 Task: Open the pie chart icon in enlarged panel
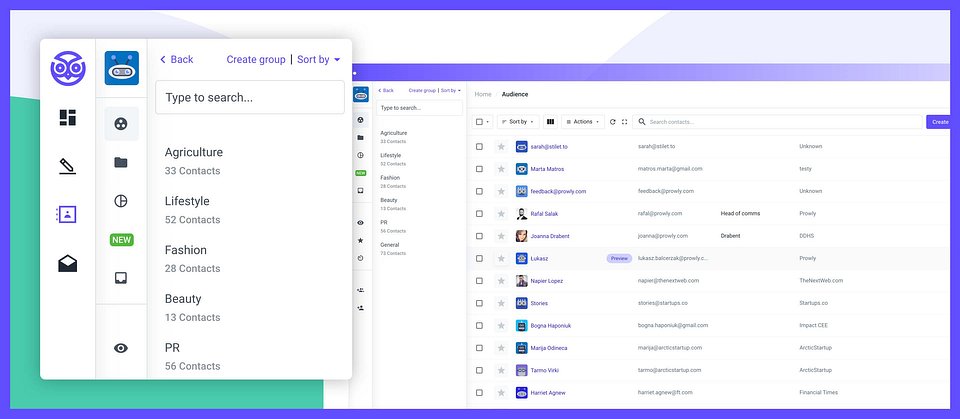click(121, 201)
